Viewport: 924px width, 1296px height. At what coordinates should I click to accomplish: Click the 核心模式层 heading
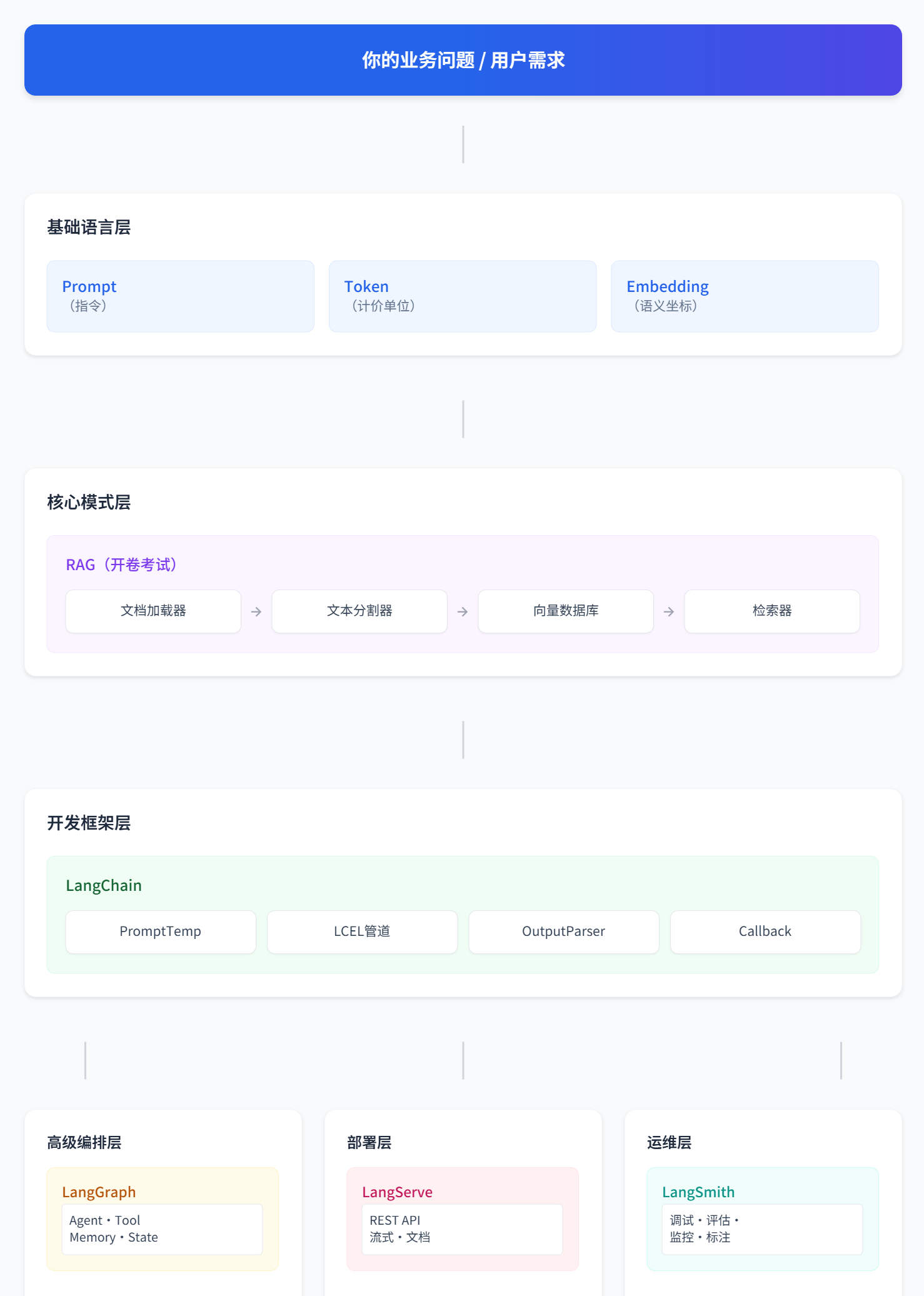click(x=89, y=503)
